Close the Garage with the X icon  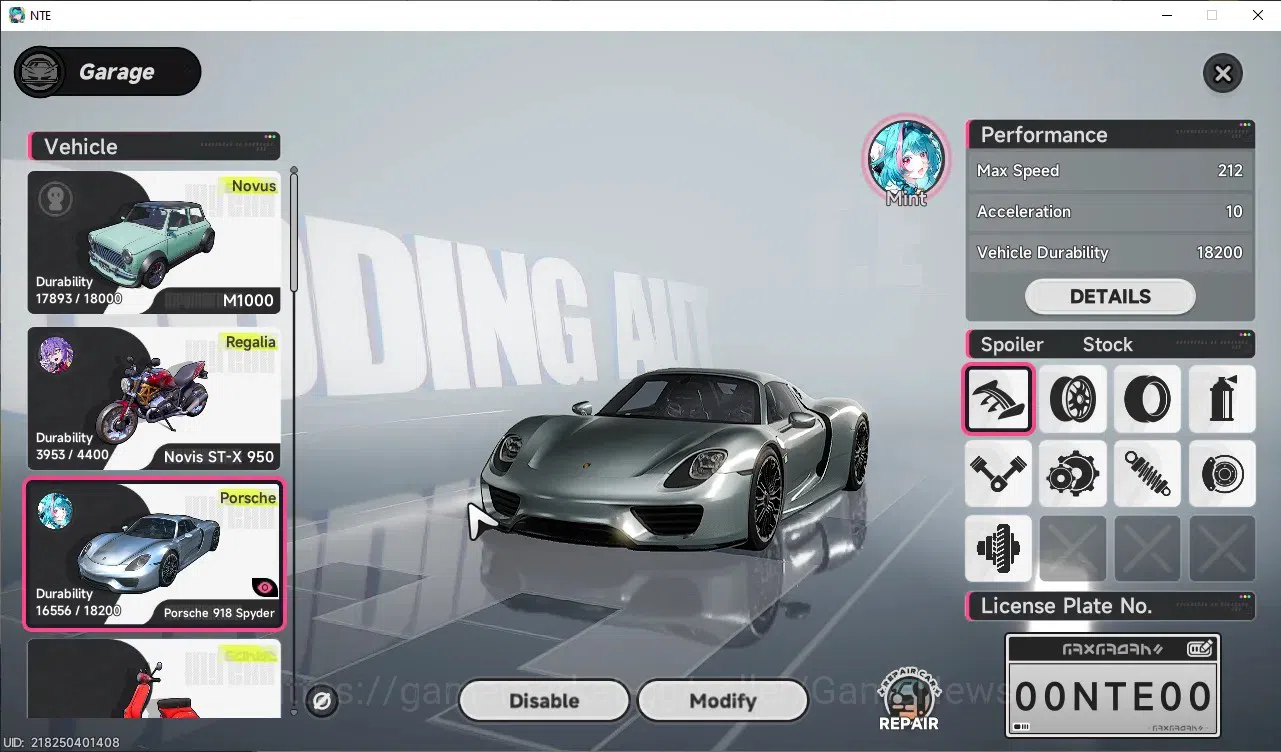[1222, 73]
